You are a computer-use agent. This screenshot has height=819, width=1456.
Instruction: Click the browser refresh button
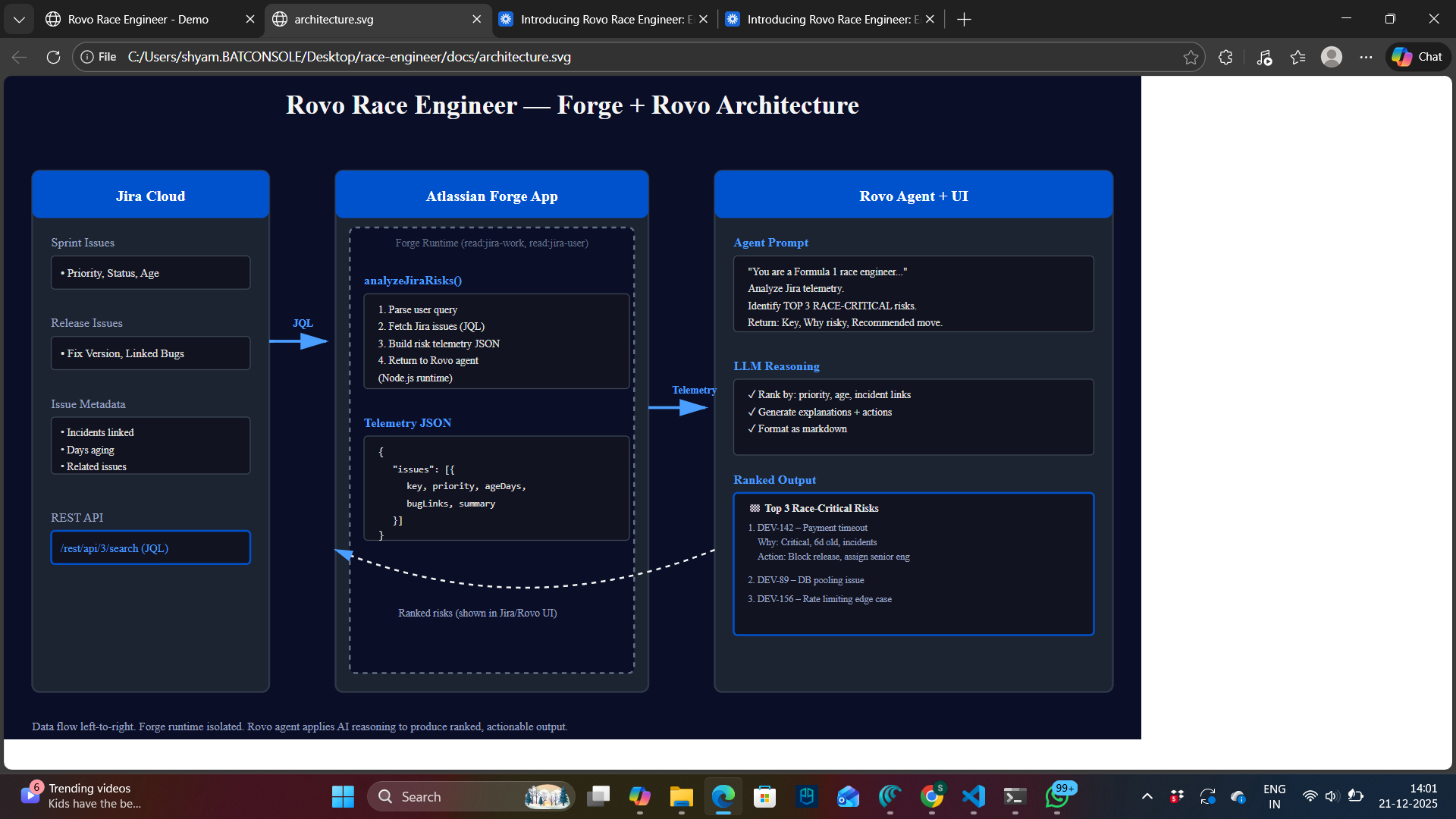tap(53, 57)
